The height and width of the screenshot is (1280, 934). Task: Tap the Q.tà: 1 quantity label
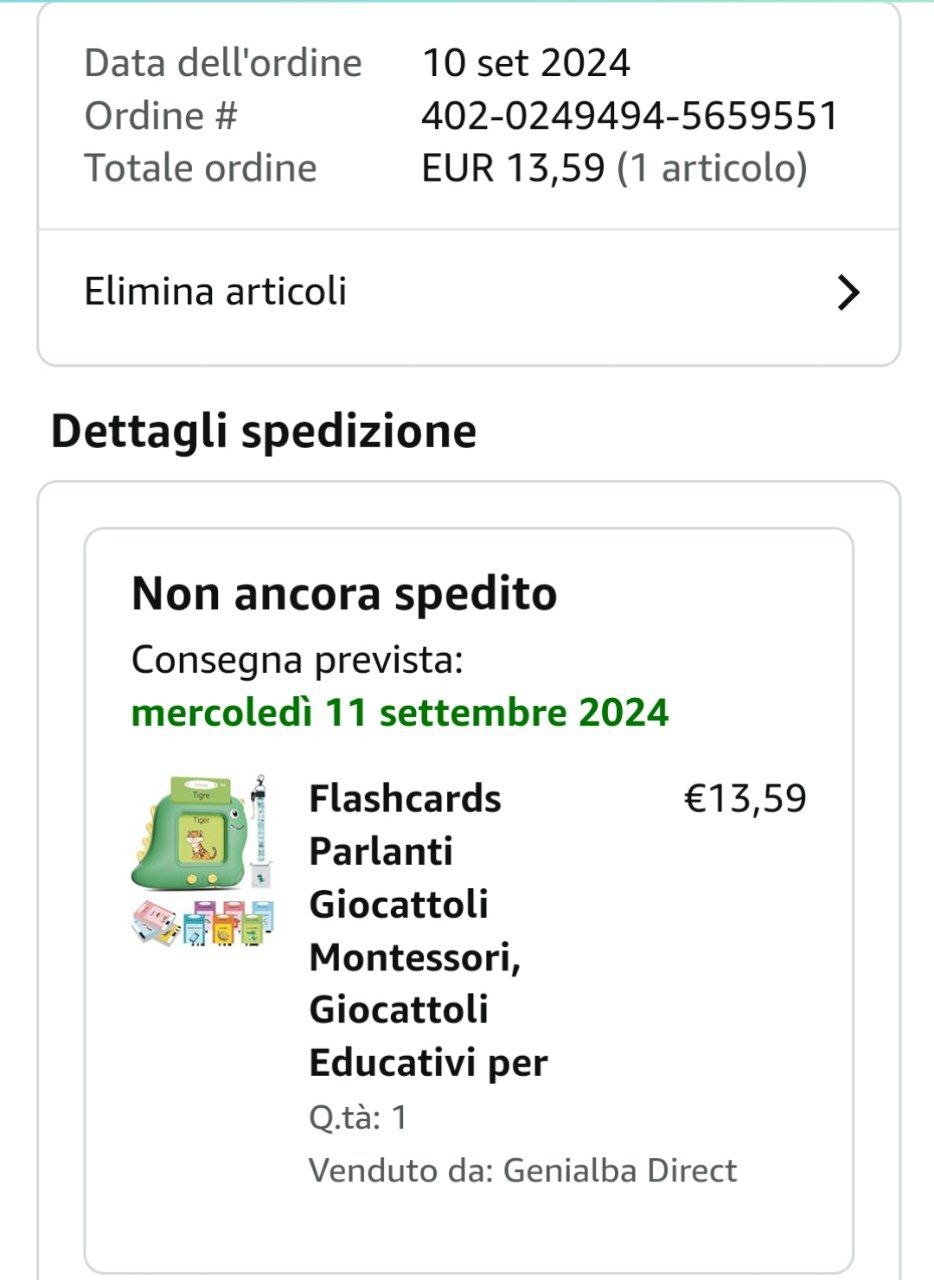click(358, 1118)
